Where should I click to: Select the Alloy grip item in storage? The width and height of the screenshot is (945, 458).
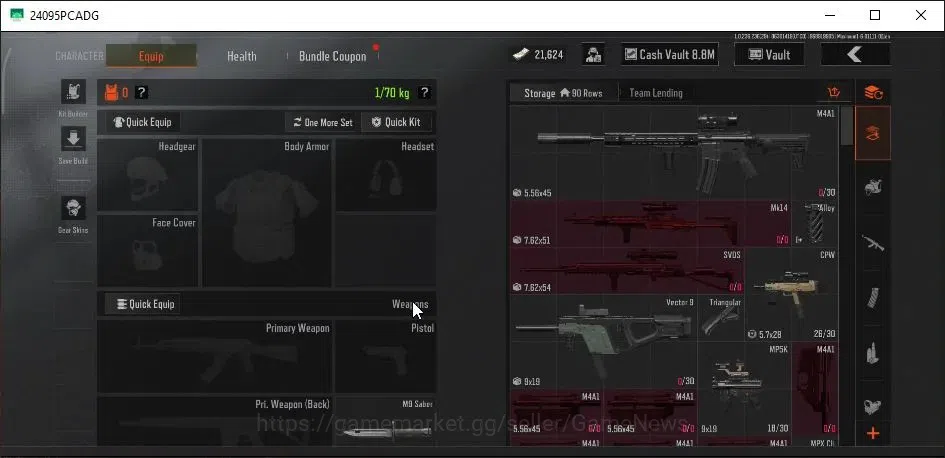(815, 224)
